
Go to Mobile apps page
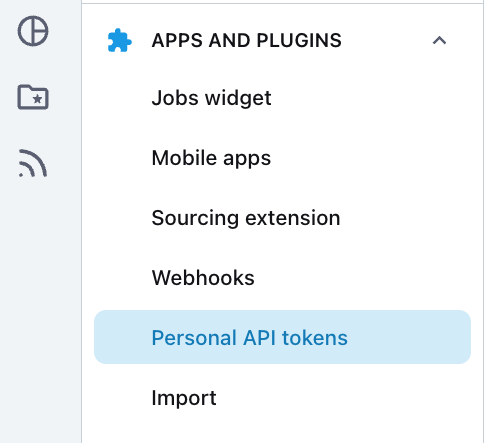coord(211,158)
